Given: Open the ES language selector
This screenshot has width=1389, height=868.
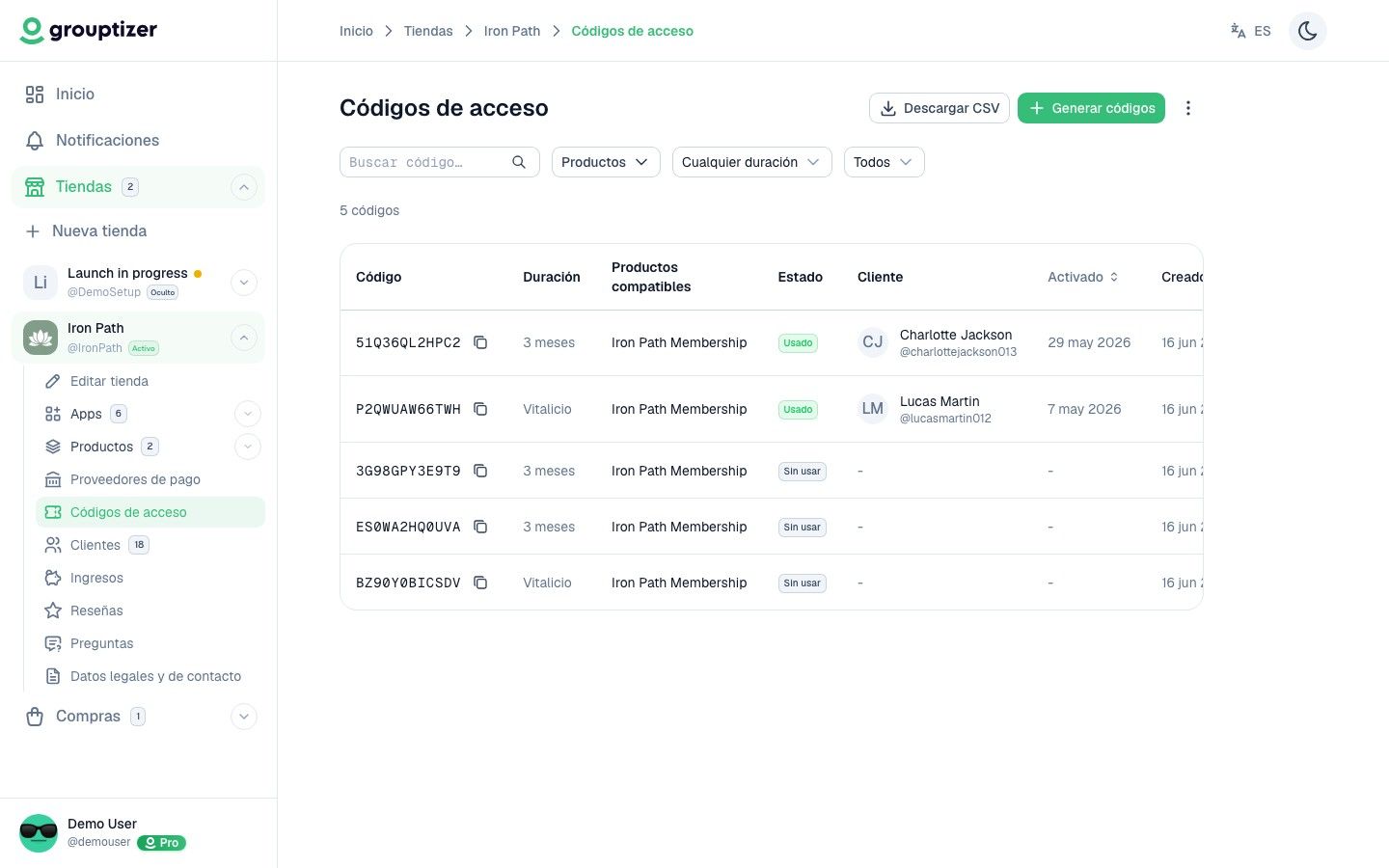Looking at the screenshot, I should point(1250,31).
